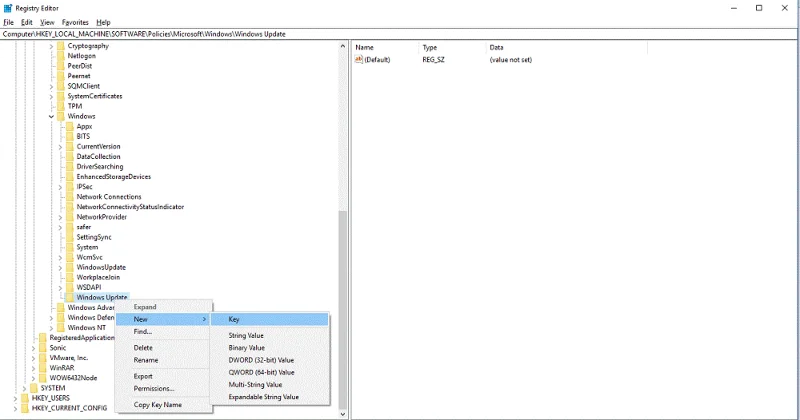The image size is (800, 420).
Task: Click the NetworkProvider folder icon
Action: coord(70,217)
